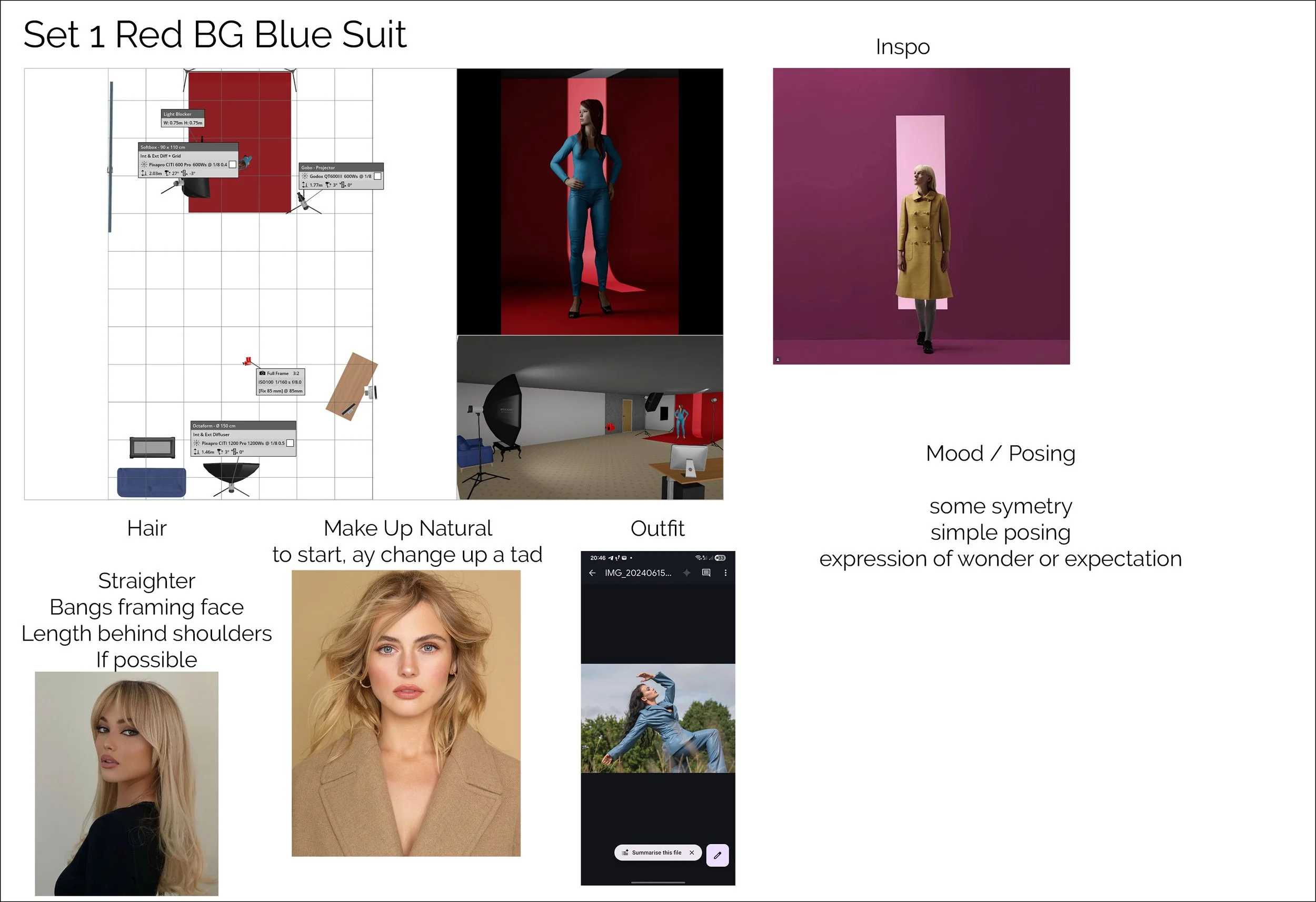Toggle the Pixapro CITI 1200 Pro color box

(290, 443)
